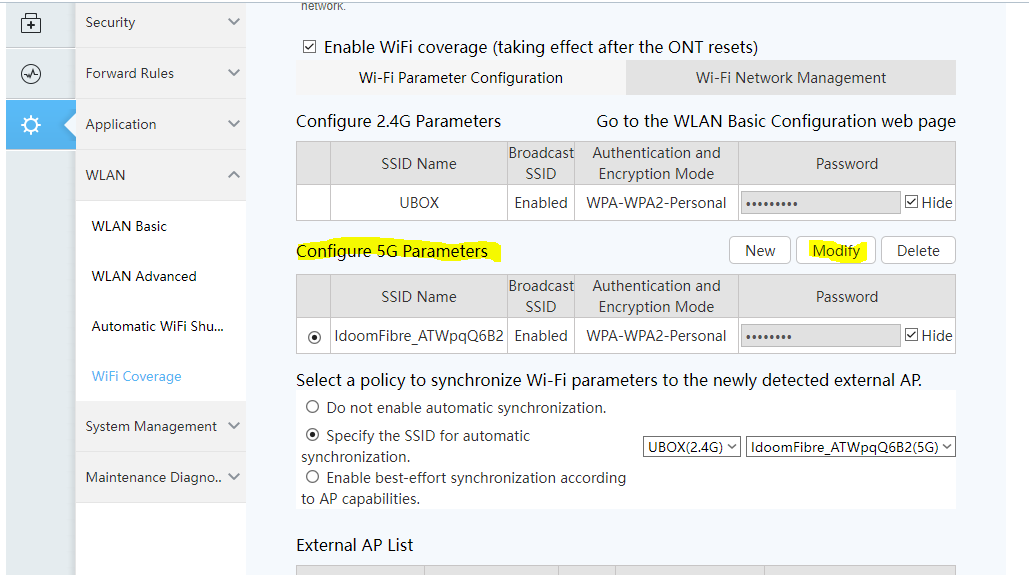Toggle Hide checkbox for 5G password
Image resolution: width=1029 pixels, height=575 pixels.
pyautogui.click(x=911, y=335)
